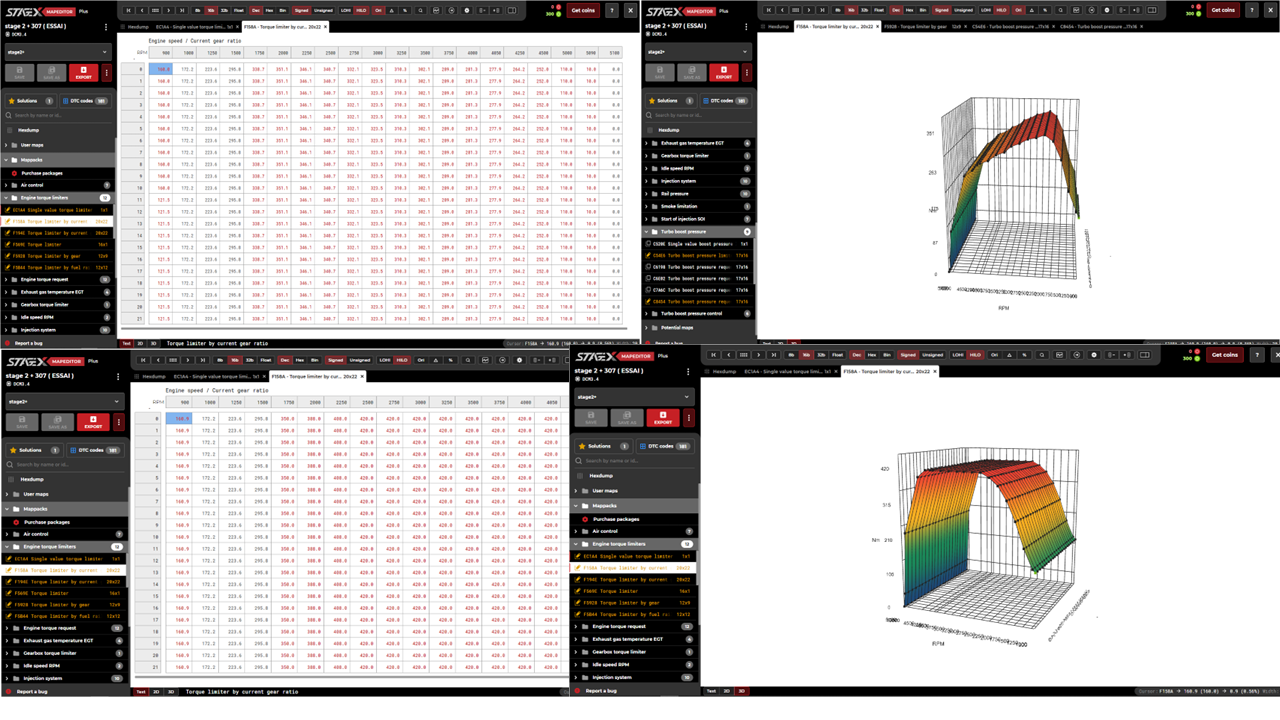
Task: Click DTC codes button in bottom-left window
Action: tap(93, 450)
